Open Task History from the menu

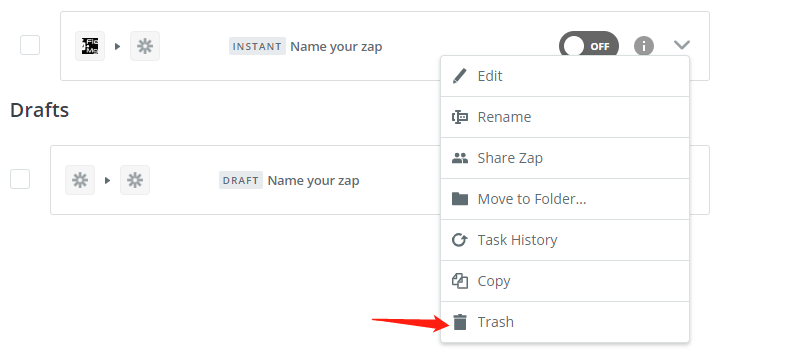(564, 240)
